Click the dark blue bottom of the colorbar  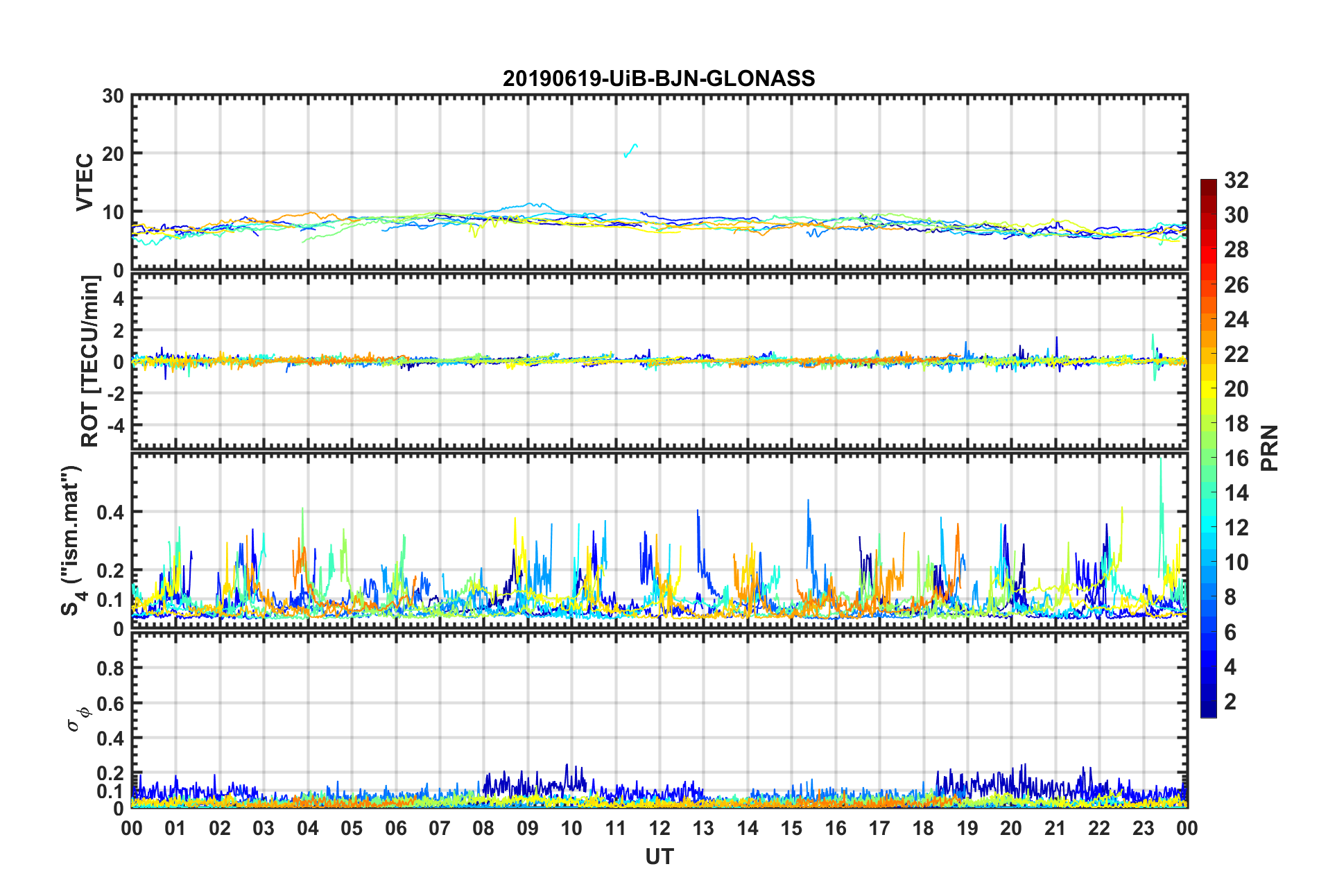coord(1209,709)
